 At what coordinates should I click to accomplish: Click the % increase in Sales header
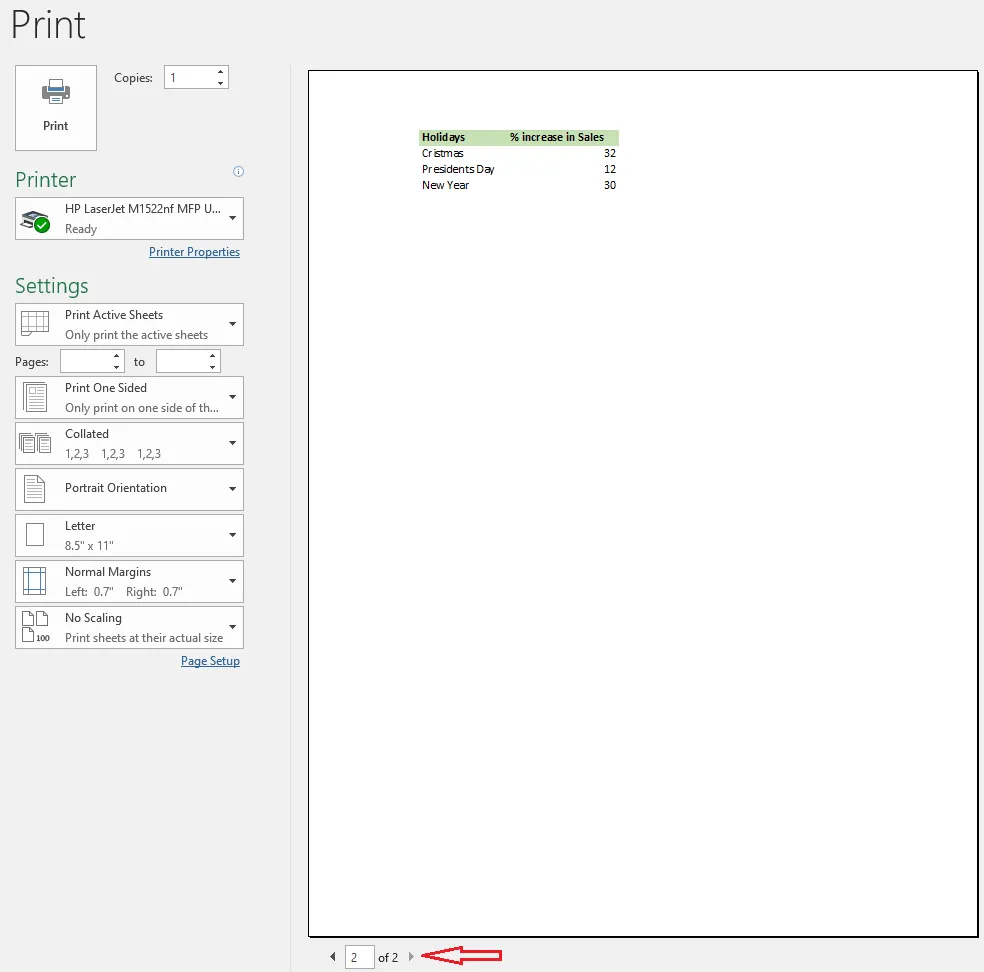click(x=557, y=137)
